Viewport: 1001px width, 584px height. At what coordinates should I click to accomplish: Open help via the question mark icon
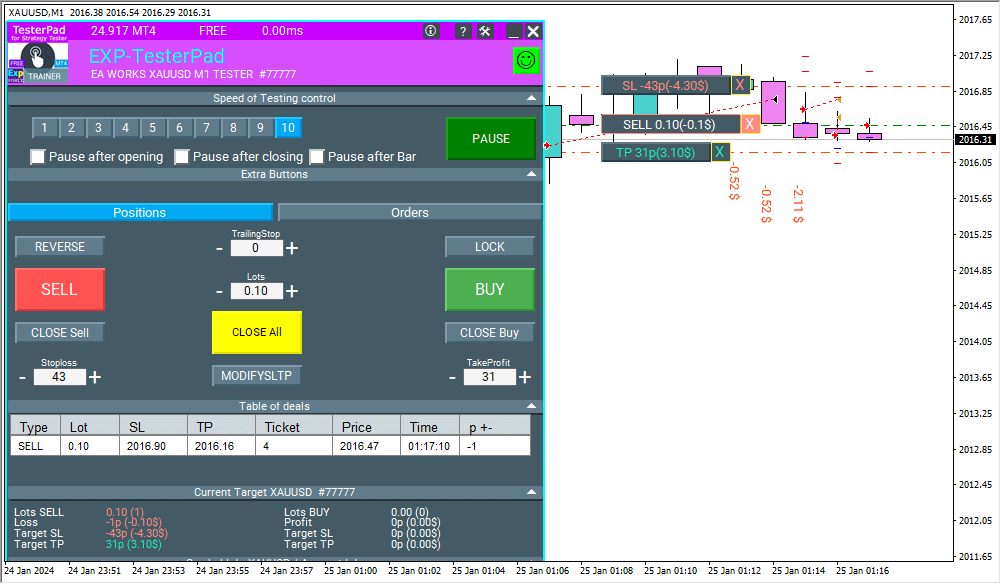tap(463, 31)
